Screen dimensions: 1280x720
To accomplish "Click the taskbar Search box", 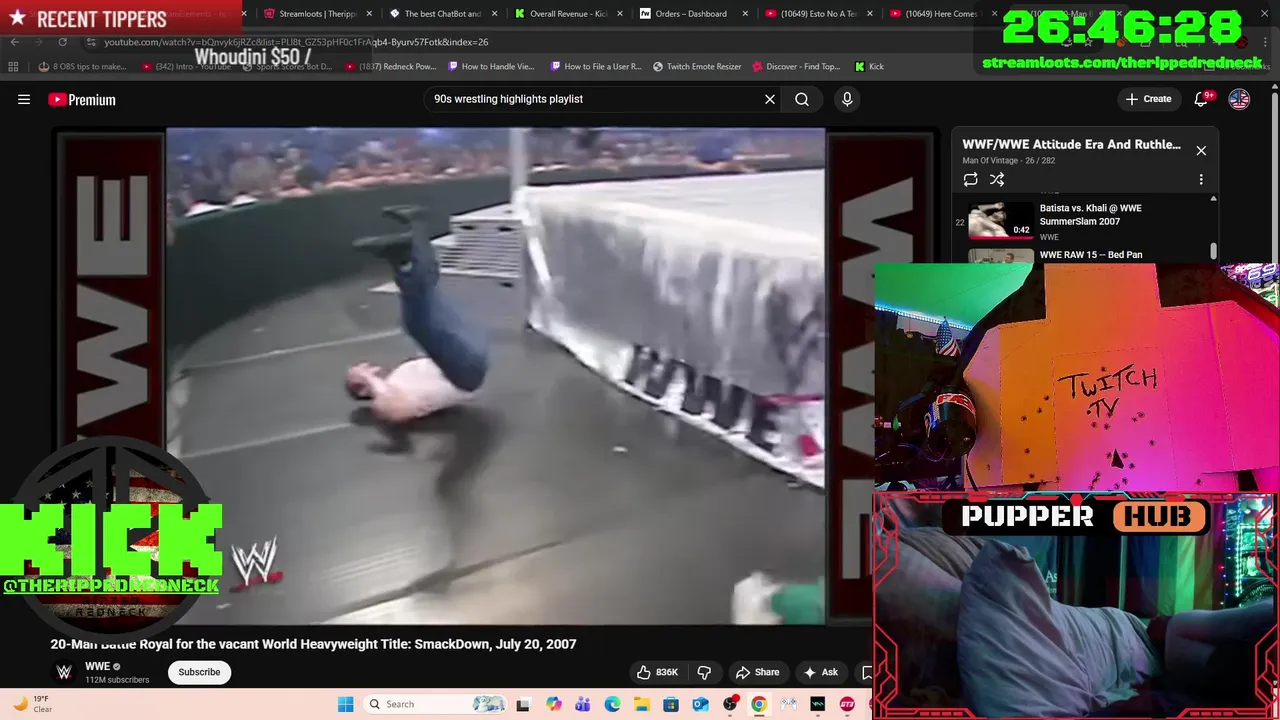I will [x=435, y=704].
